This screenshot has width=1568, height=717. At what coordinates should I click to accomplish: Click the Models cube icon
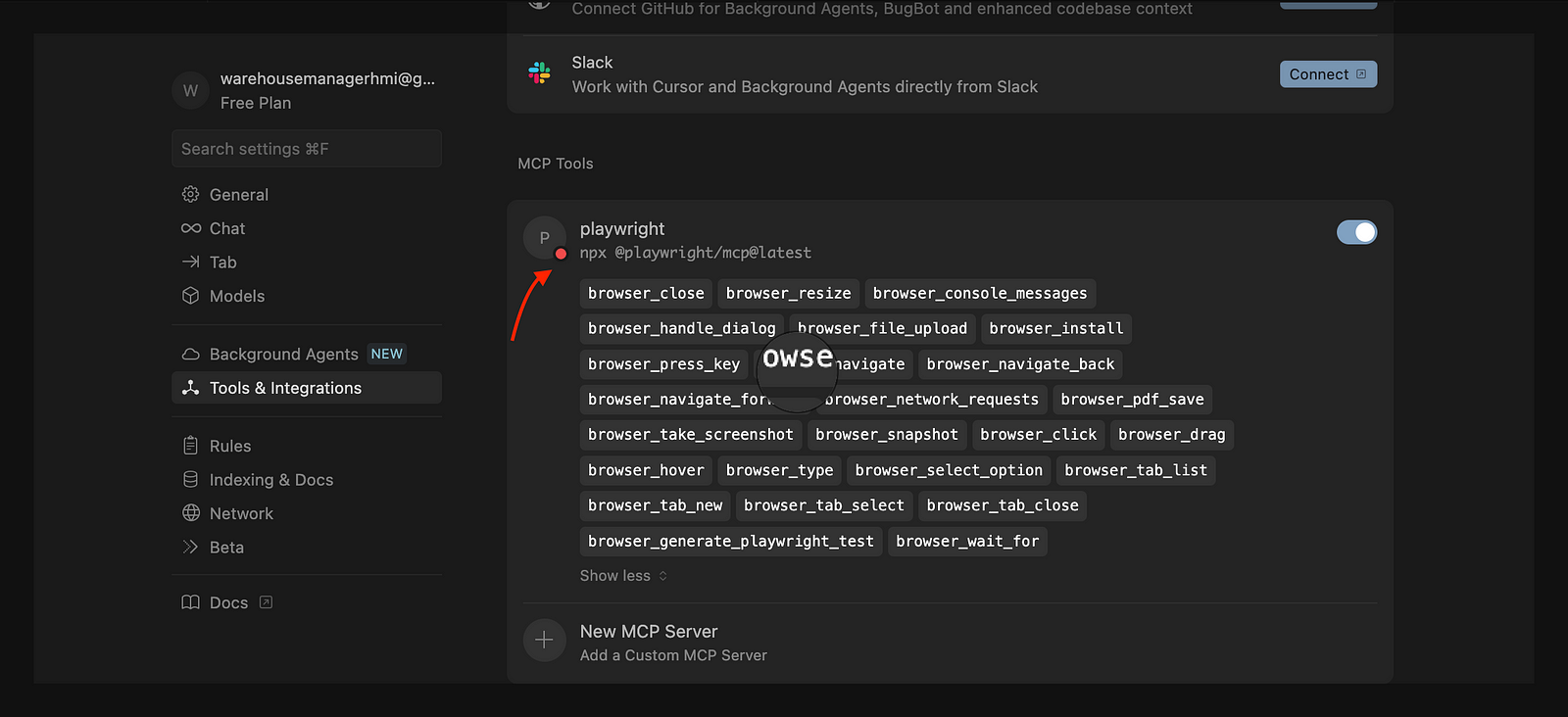click(x=190, y=295)
